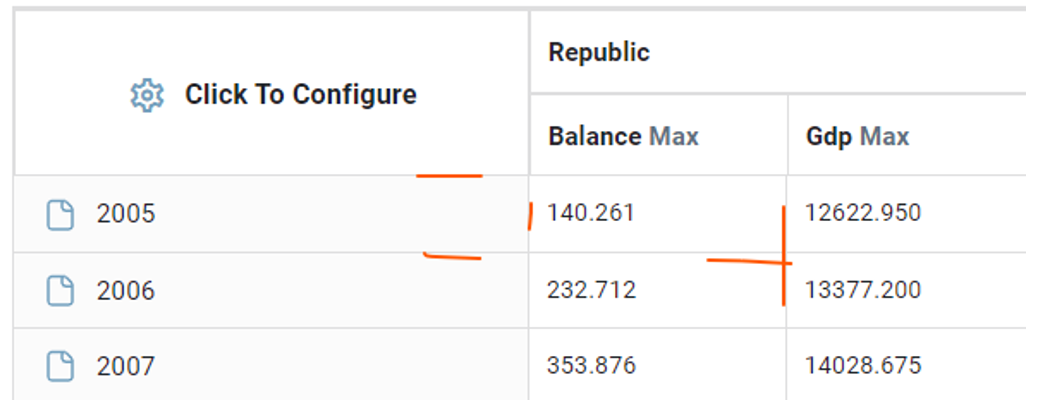The width and height of the screenshot is (1047, 407).
Task: Select the 2006 row label
Action: point(126,290)
